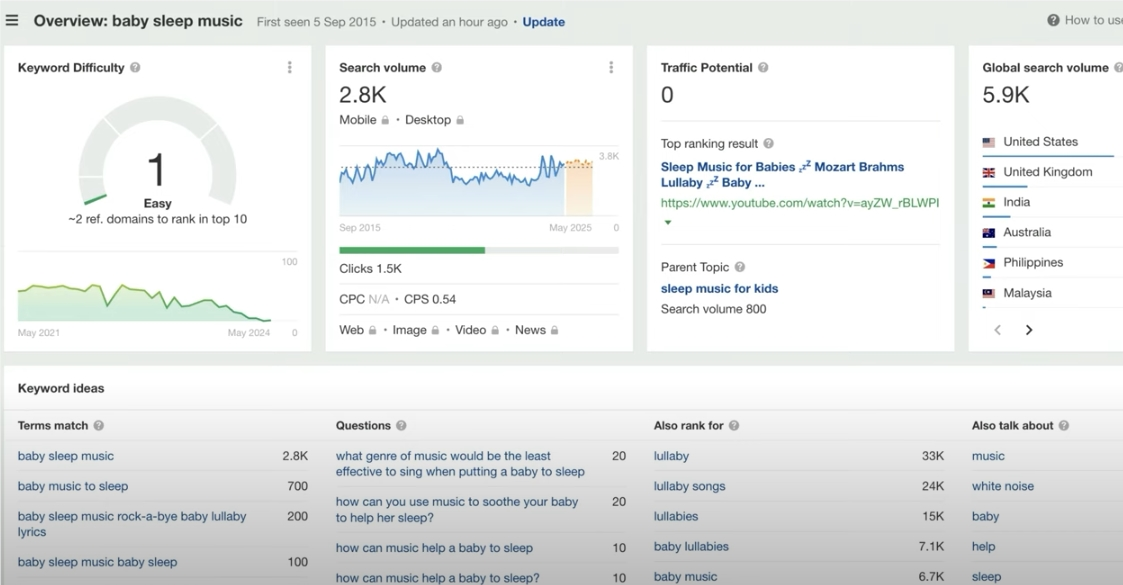Image resolution: width=1123 pixels, height=585 pixels.
Task: Go to previous page of countries
Action: [x=997, y=330]
